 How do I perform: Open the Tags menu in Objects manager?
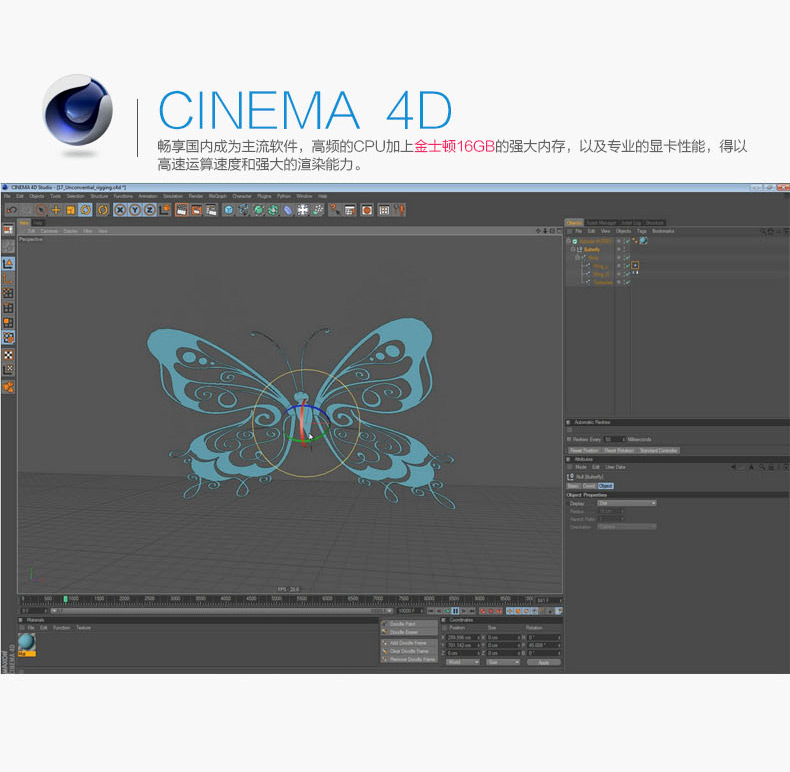(641, 231)
